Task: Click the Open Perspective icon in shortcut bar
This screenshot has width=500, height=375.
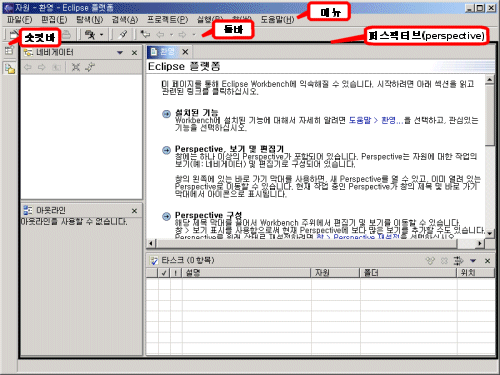Action: (x=9, y=51)
